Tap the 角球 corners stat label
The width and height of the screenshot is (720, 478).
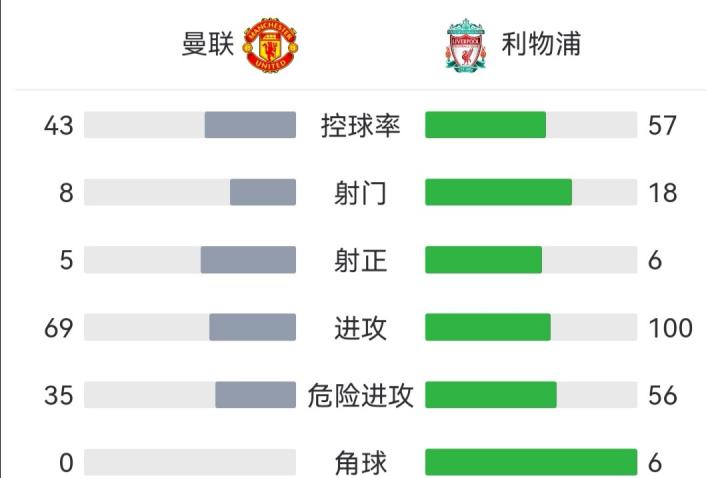360,462
